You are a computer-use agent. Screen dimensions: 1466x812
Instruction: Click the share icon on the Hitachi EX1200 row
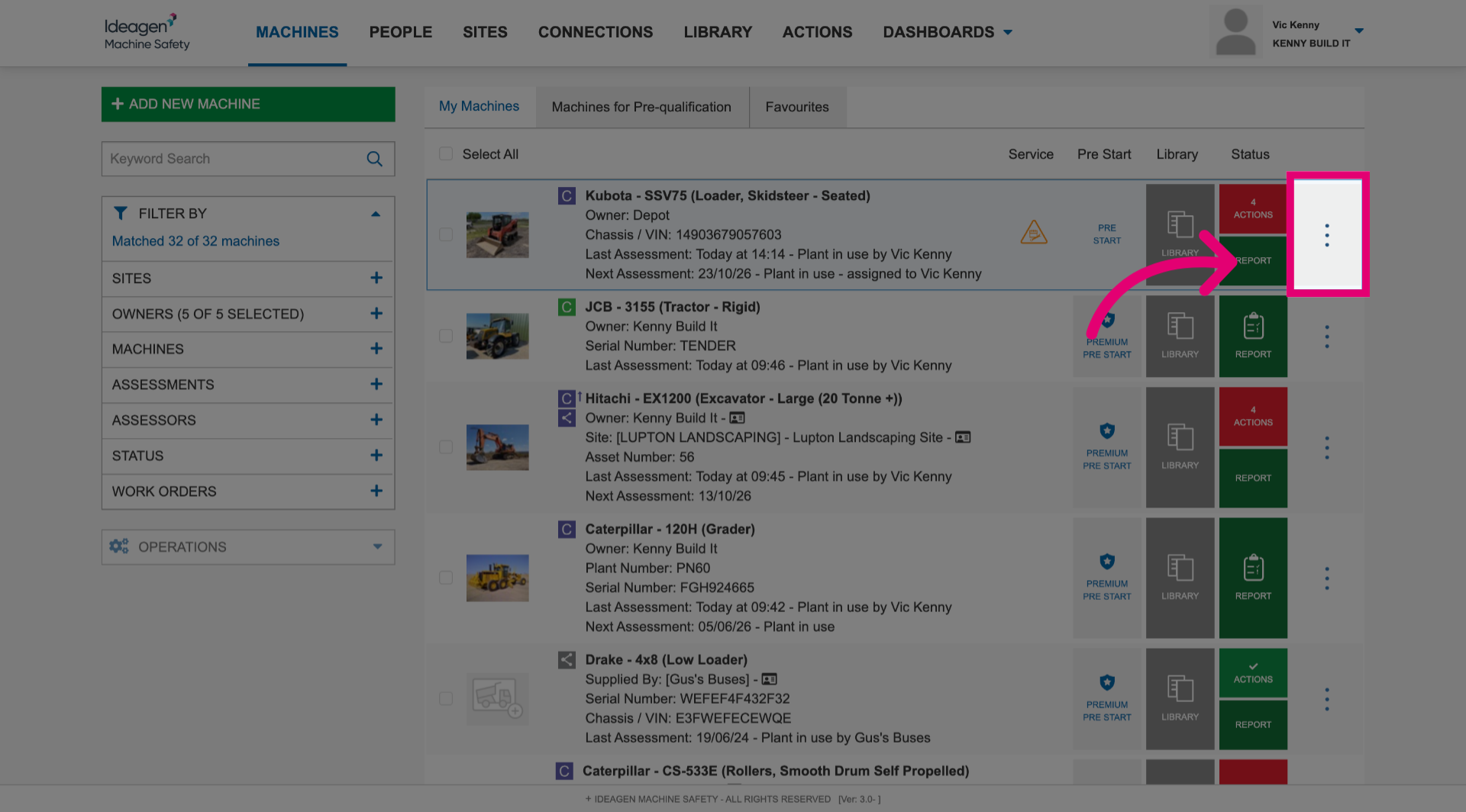[567, 418]
